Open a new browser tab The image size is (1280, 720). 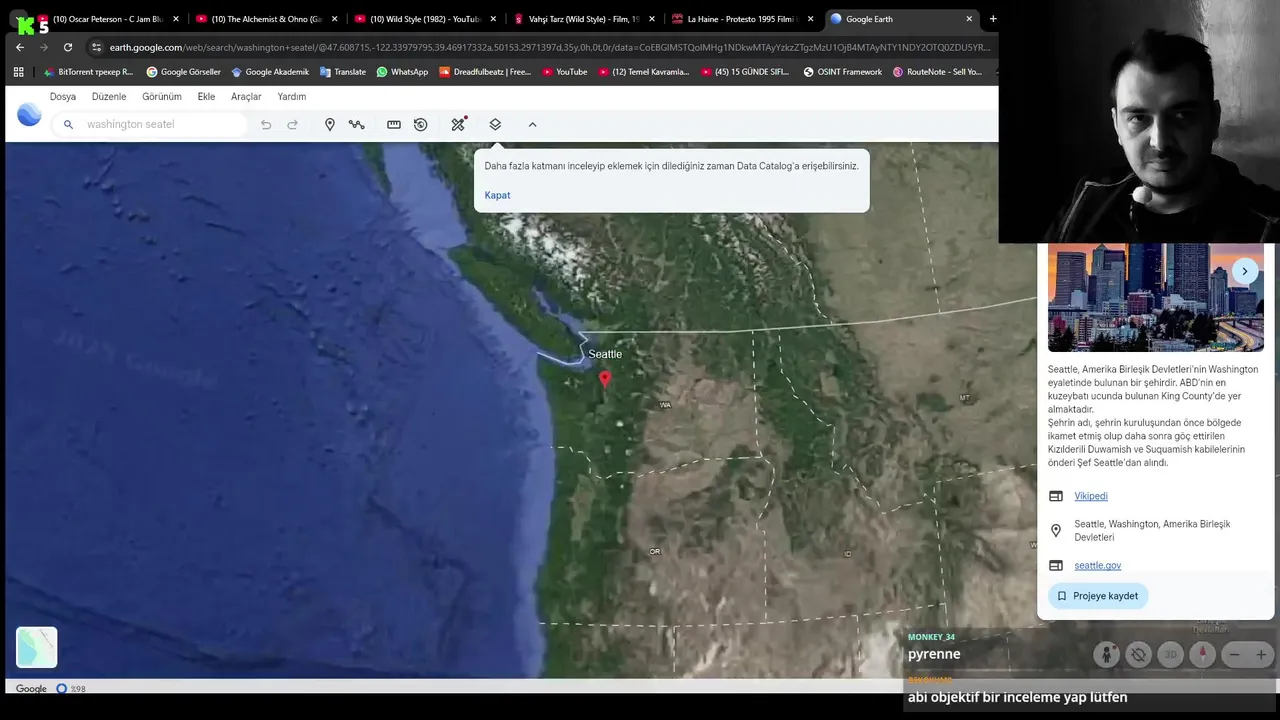point(993,19)
